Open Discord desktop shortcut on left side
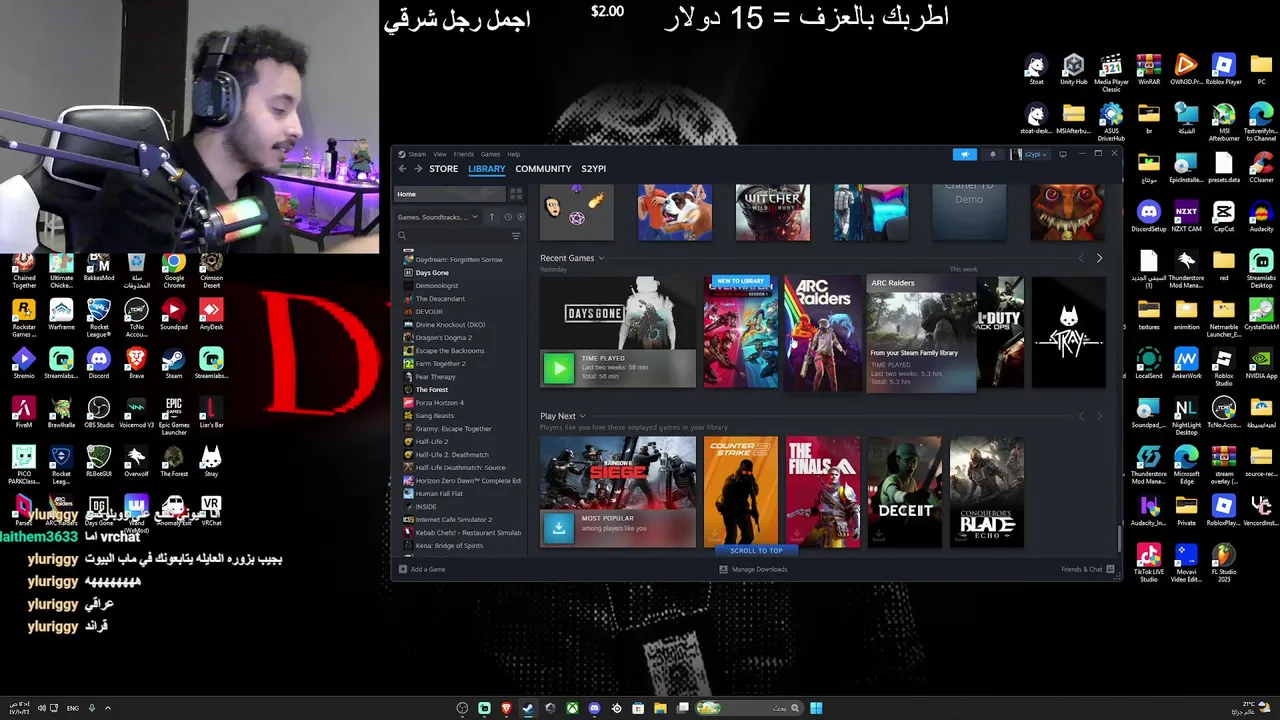 pyautogui.click(x=98, y=363)
